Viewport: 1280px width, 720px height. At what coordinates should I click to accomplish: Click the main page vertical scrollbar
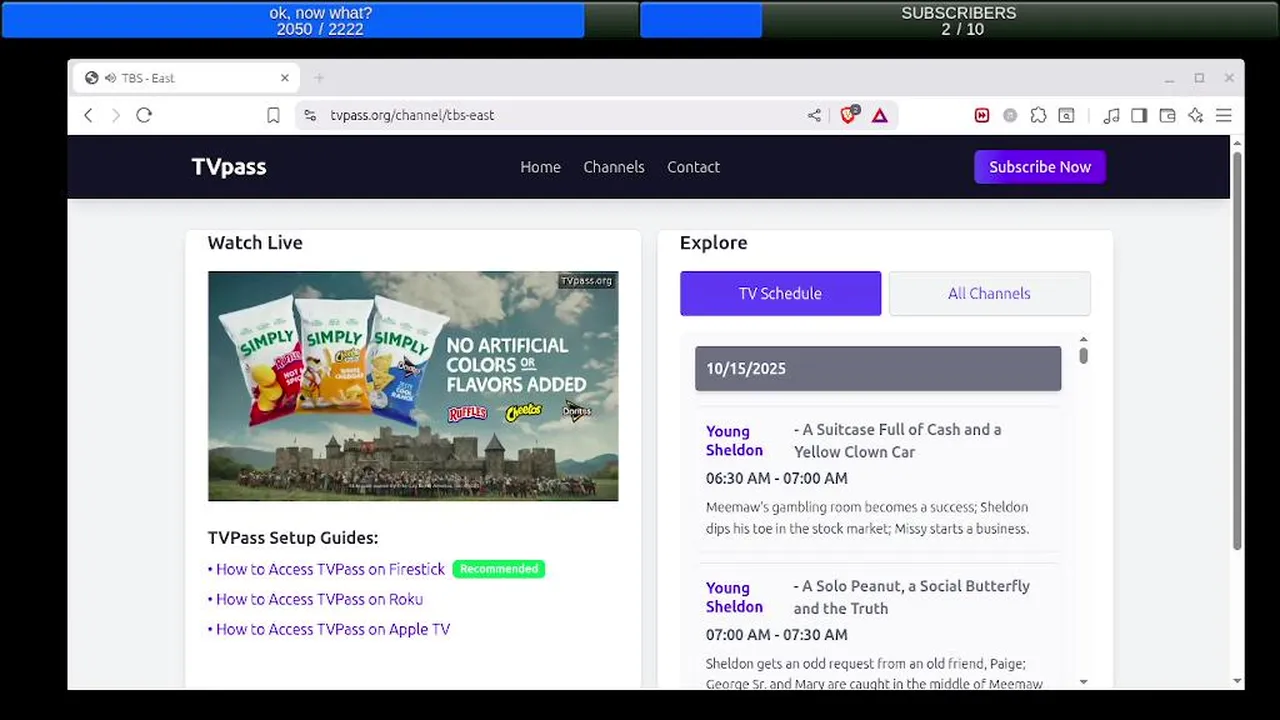pyautogui.click(x=1237, y=350)
